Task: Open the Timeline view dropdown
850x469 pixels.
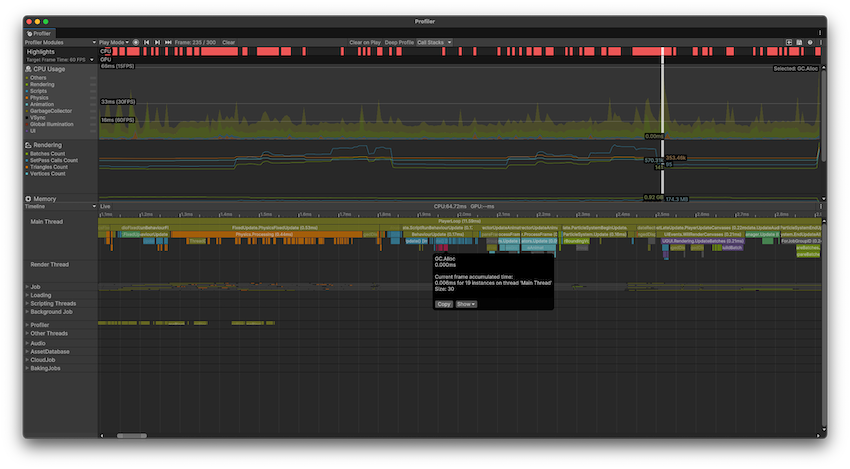Action: coord(60,206)
